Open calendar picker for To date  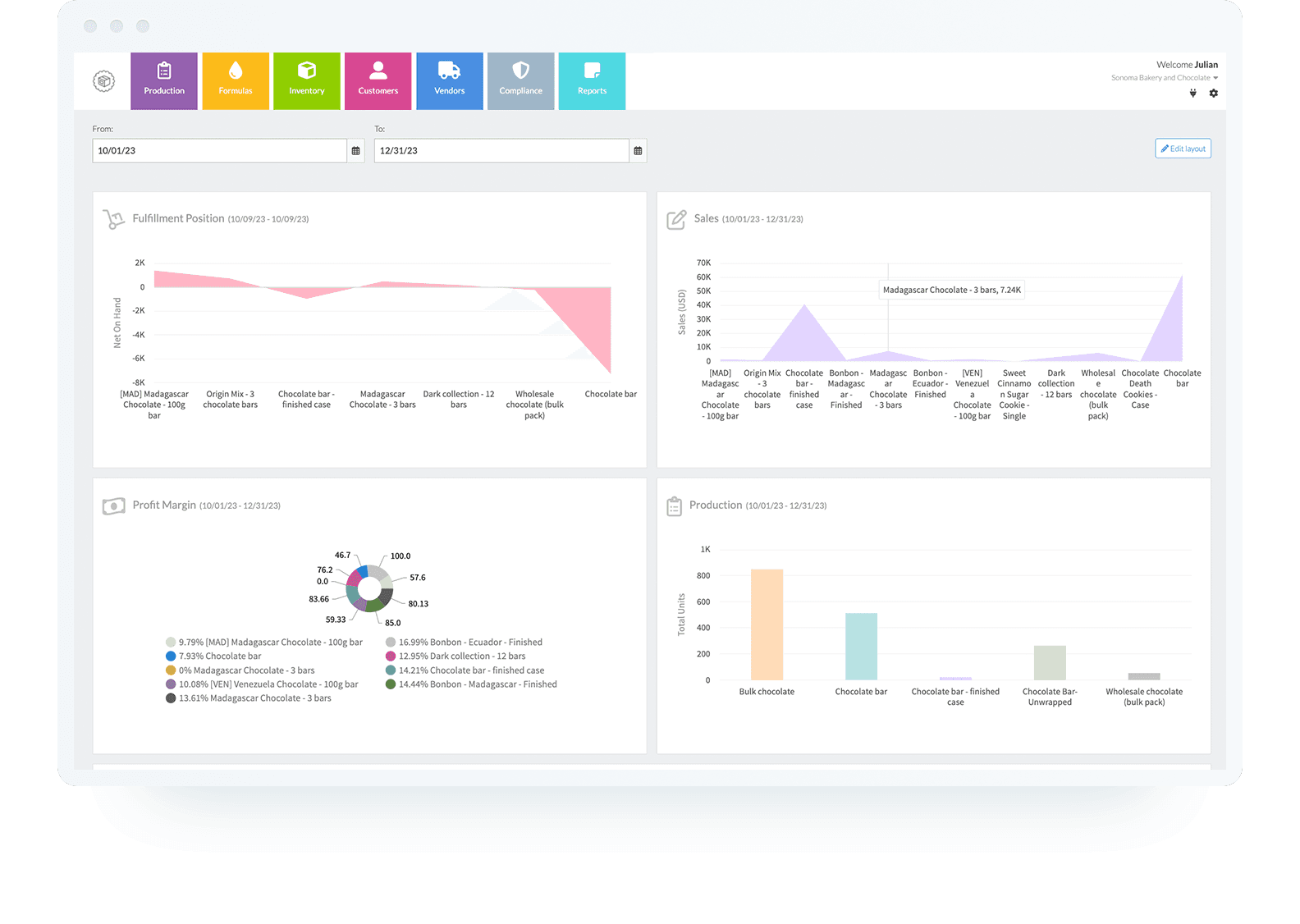pyautogui.click(x=638, y=151)
